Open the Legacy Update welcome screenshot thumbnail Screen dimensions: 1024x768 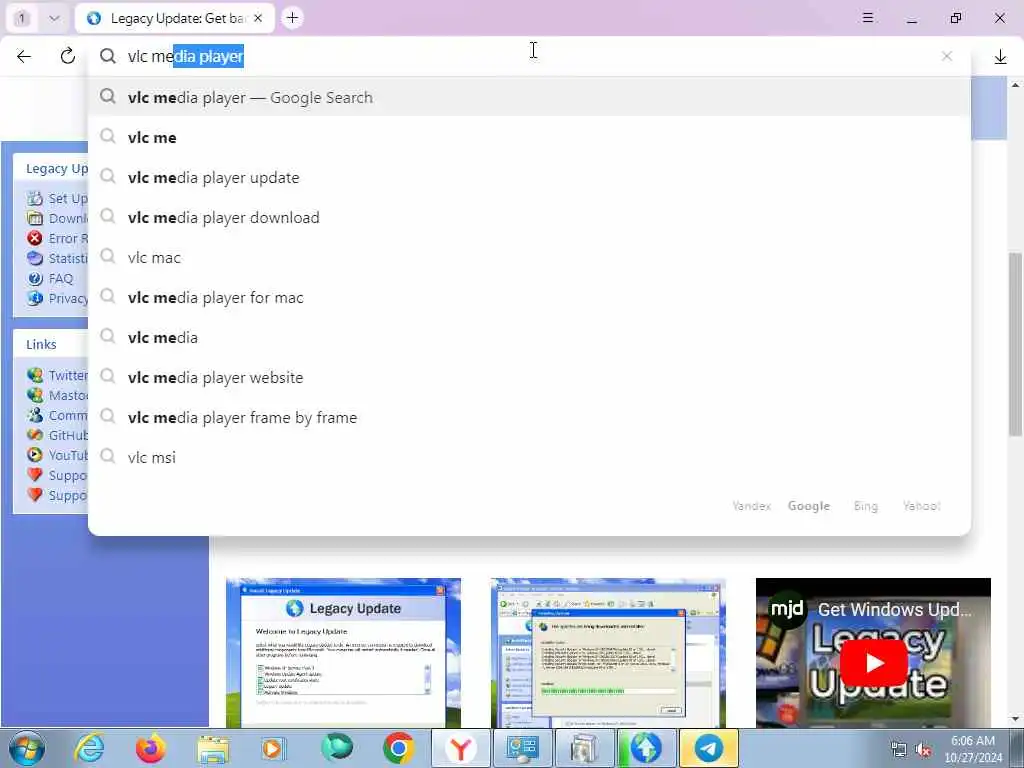pyautogui.click(x=344, y=652)
